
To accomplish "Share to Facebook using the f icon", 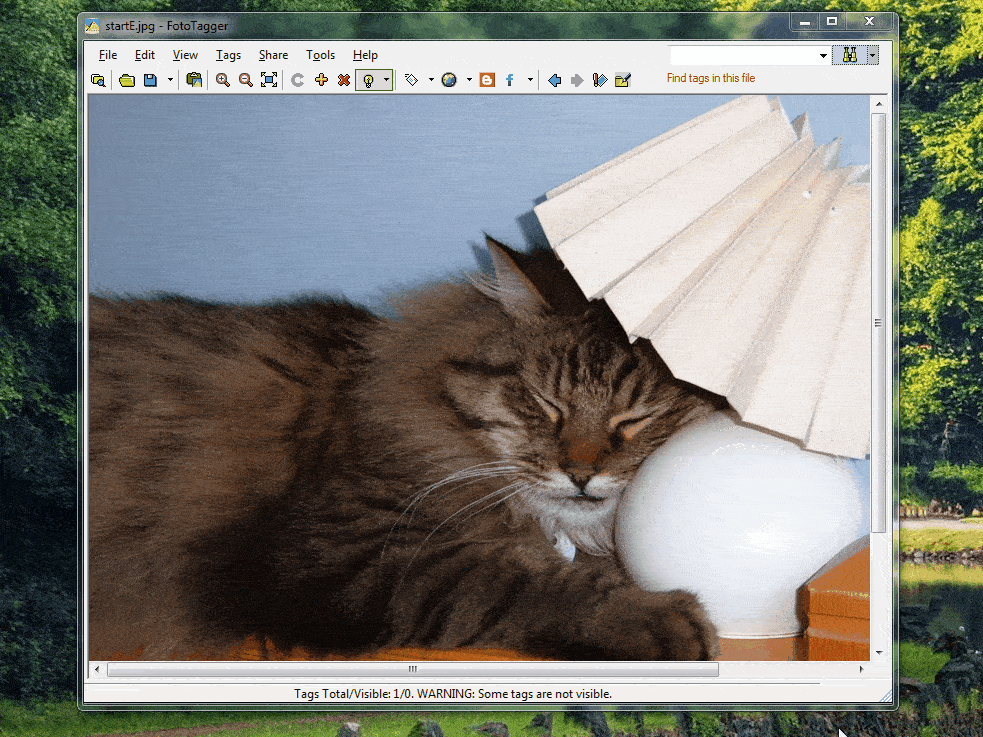I will (510, 80).
